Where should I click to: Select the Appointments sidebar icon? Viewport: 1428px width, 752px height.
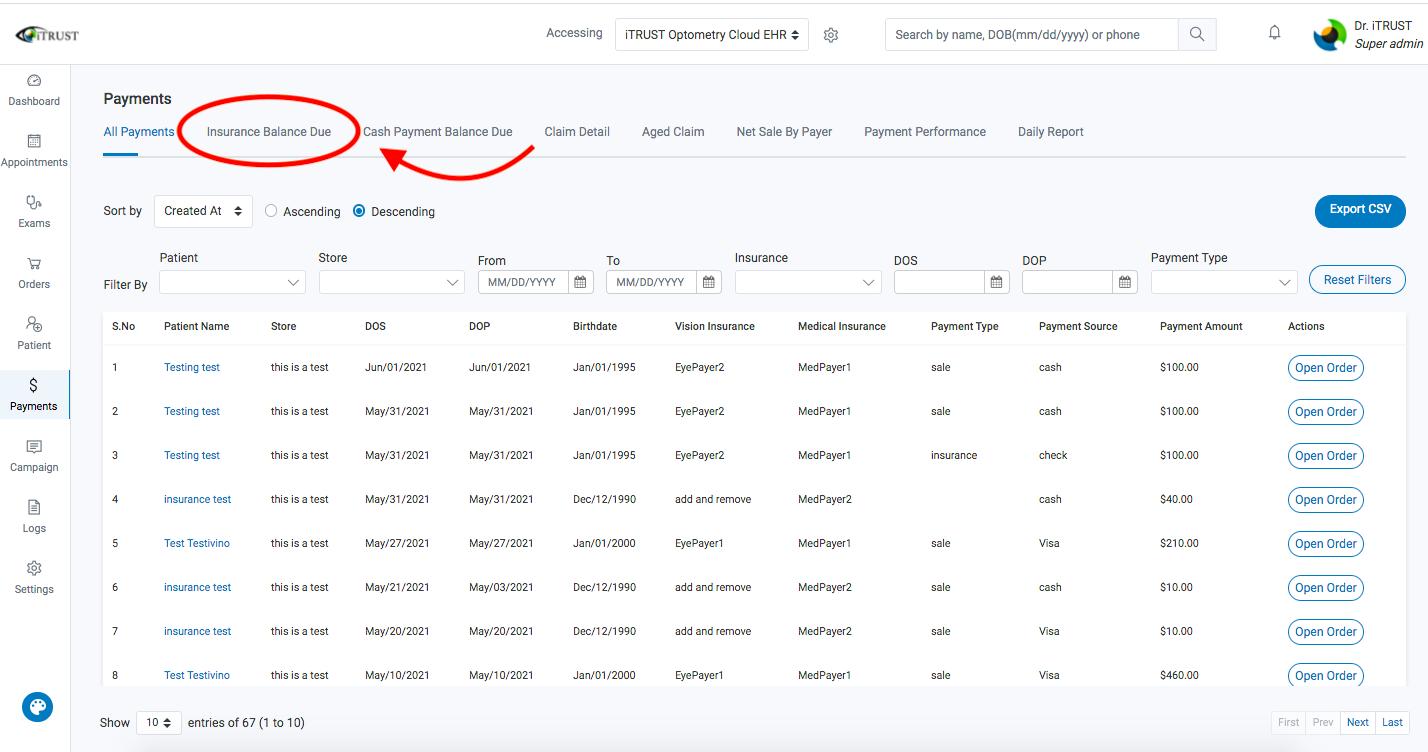point(33,150)
